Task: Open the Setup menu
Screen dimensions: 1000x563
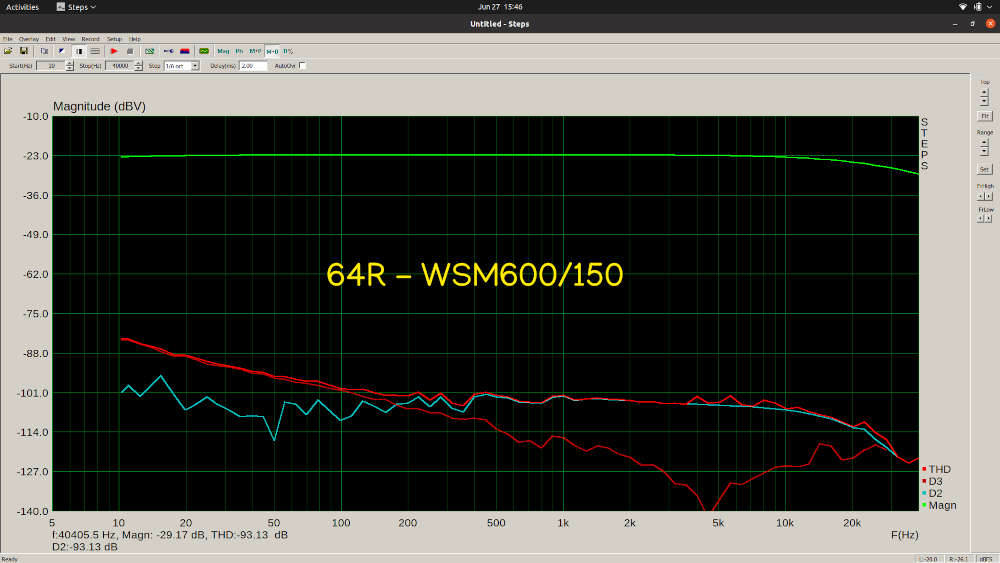Action: click(114, 40)
